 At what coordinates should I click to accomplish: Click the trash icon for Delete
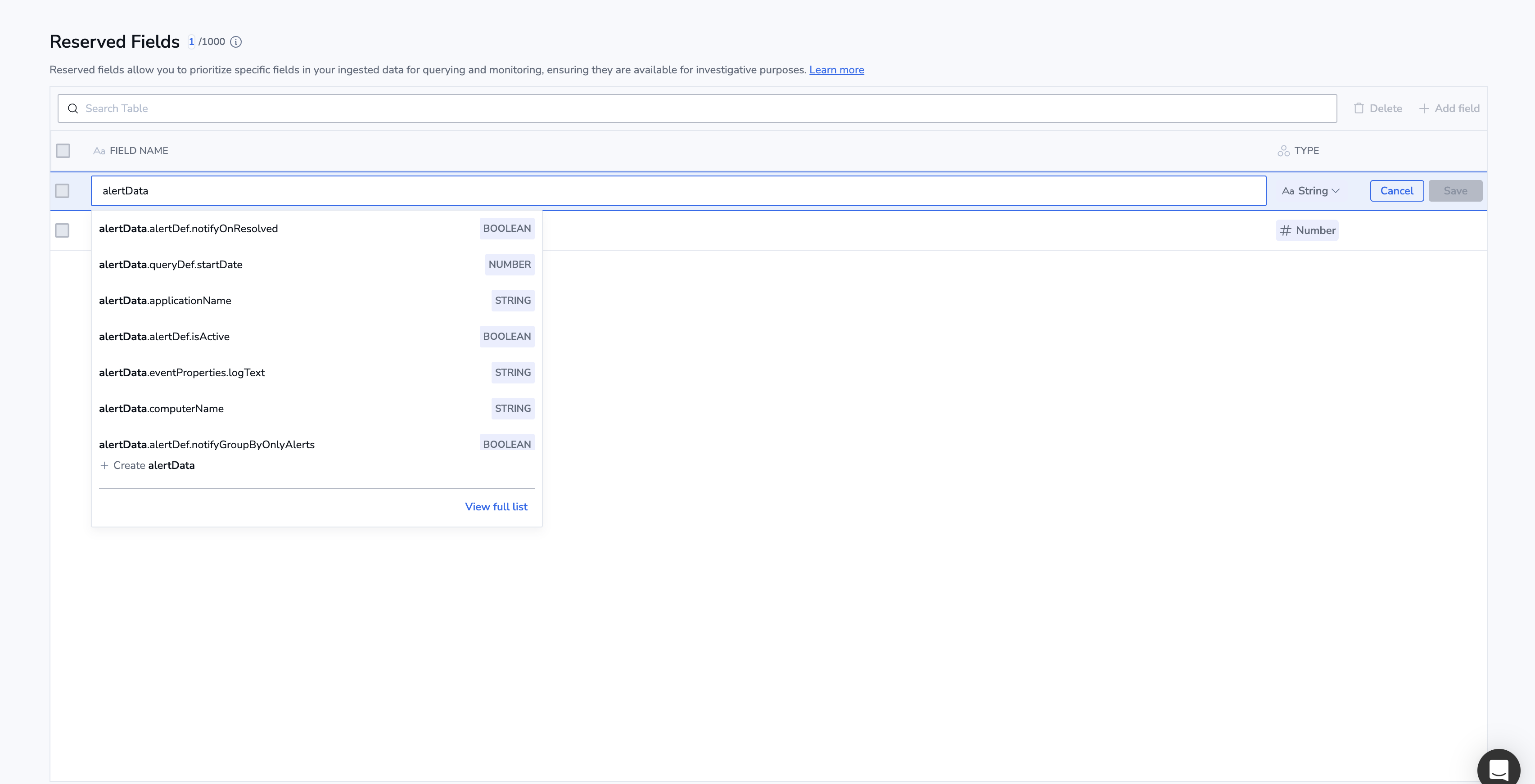pos(1359,108)
